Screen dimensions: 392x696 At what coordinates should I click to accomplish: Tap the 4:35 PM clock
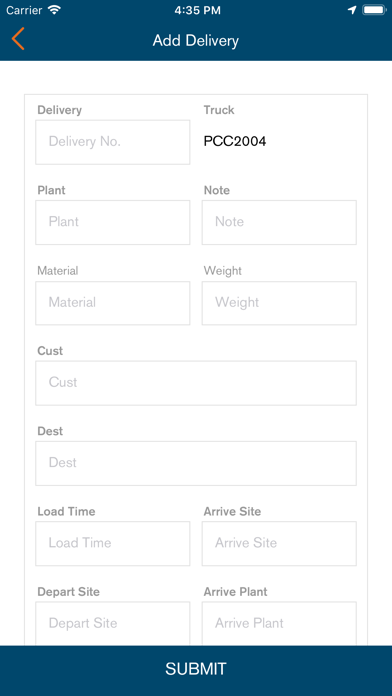[x=197, y=11]
